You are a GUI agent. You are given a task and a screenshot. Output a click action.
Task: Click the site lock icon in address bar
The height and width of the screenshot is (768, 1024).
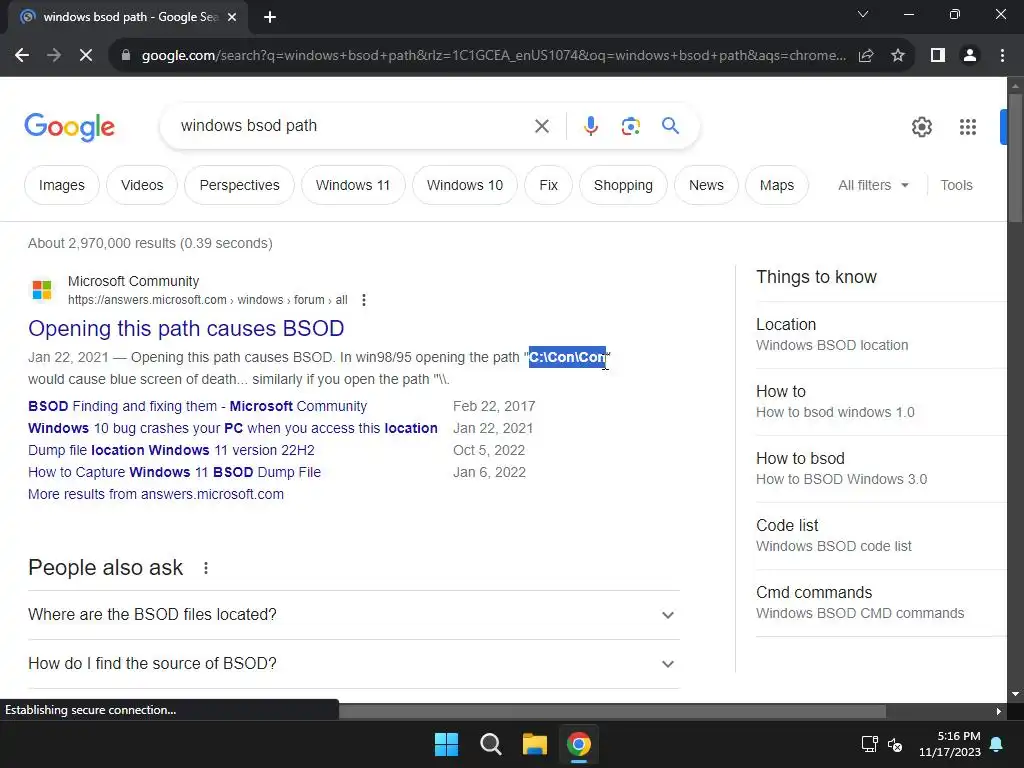pyautogui.click(x=126, y=56)
